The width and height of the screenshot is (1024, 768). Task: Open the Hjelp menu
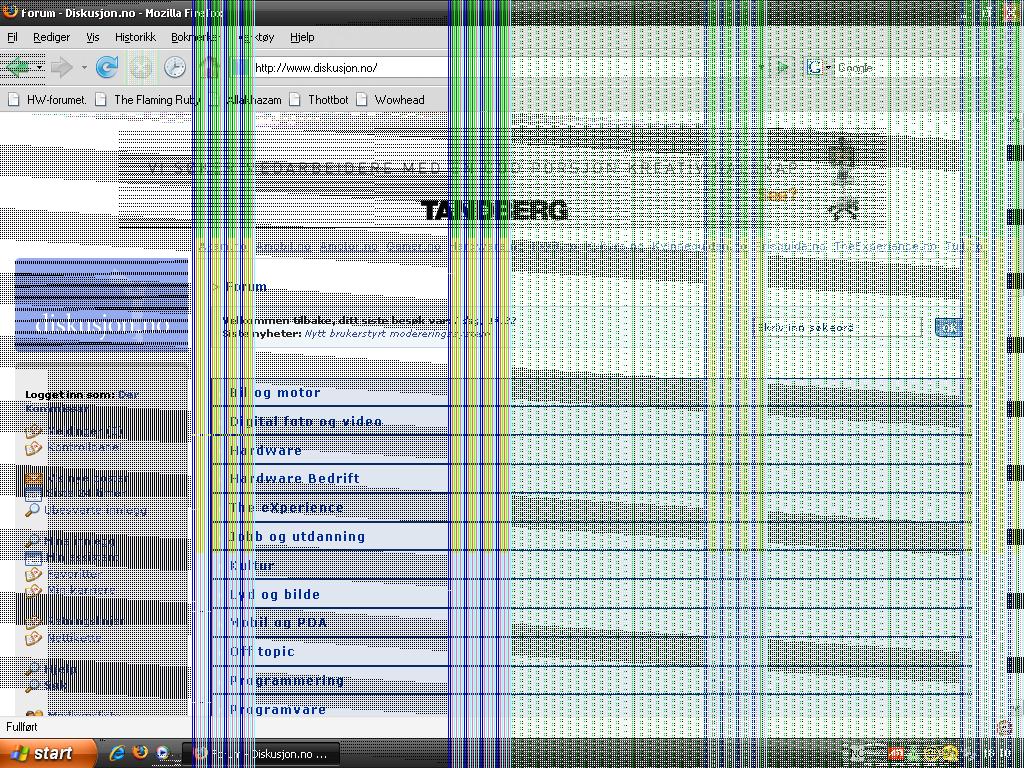pyautogui.click(x=302, y=37)
